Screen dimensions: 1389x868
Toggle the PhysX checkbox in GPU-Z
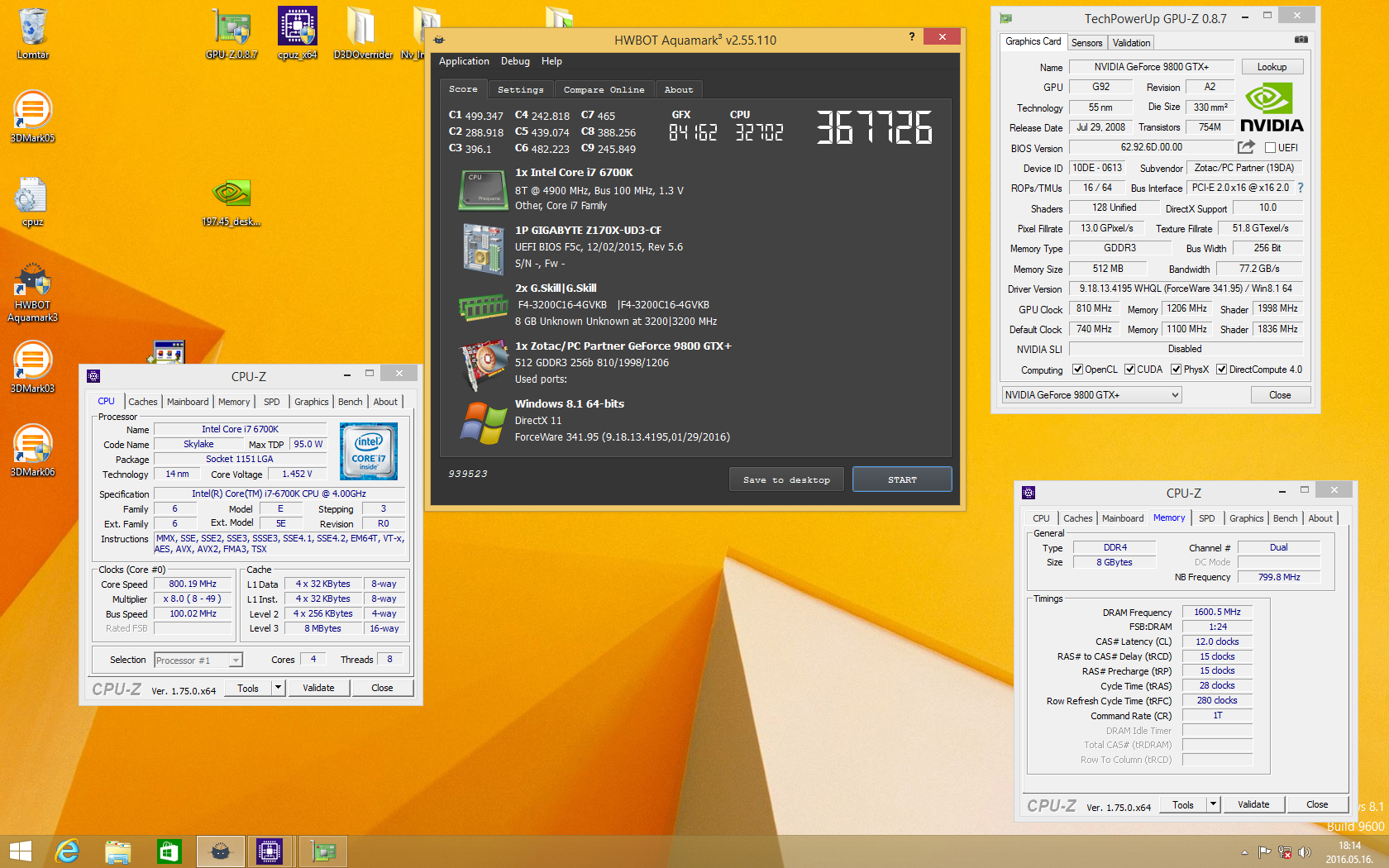[x=1176, y=370]
